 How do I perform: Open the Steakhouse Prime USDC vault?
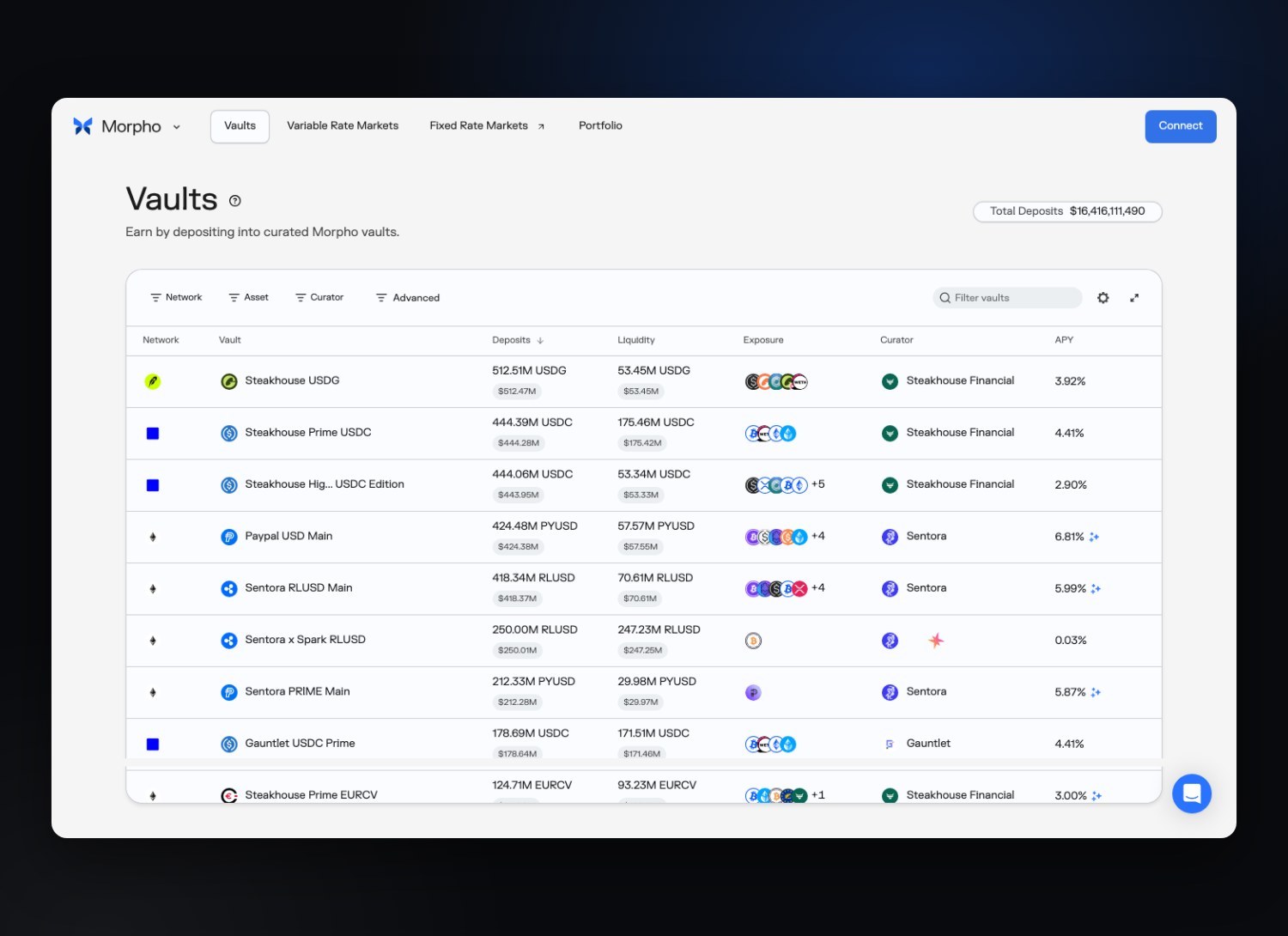(x=308, y=433)
